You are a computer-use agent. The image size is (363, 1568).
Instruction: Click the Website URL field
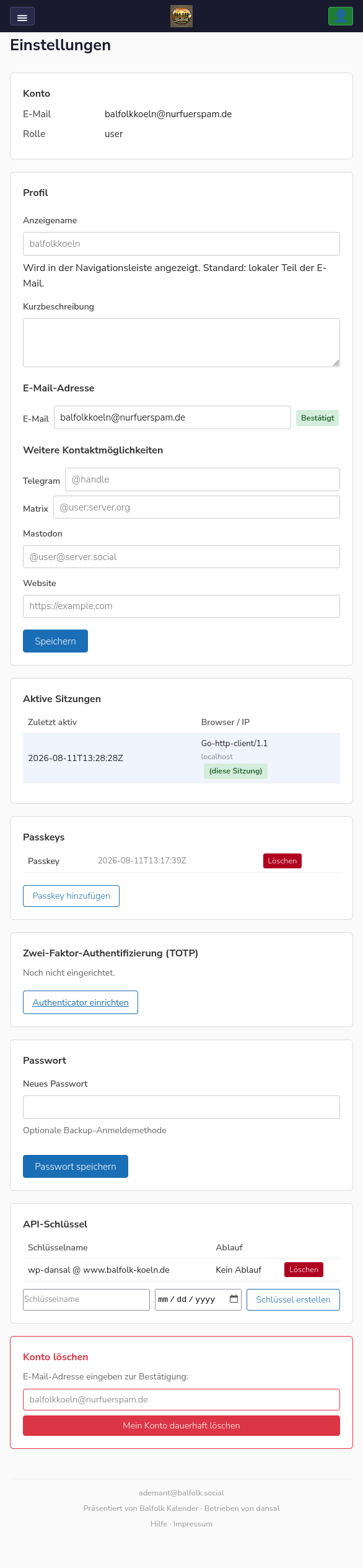pyautogui.click(x=181, y=606)
